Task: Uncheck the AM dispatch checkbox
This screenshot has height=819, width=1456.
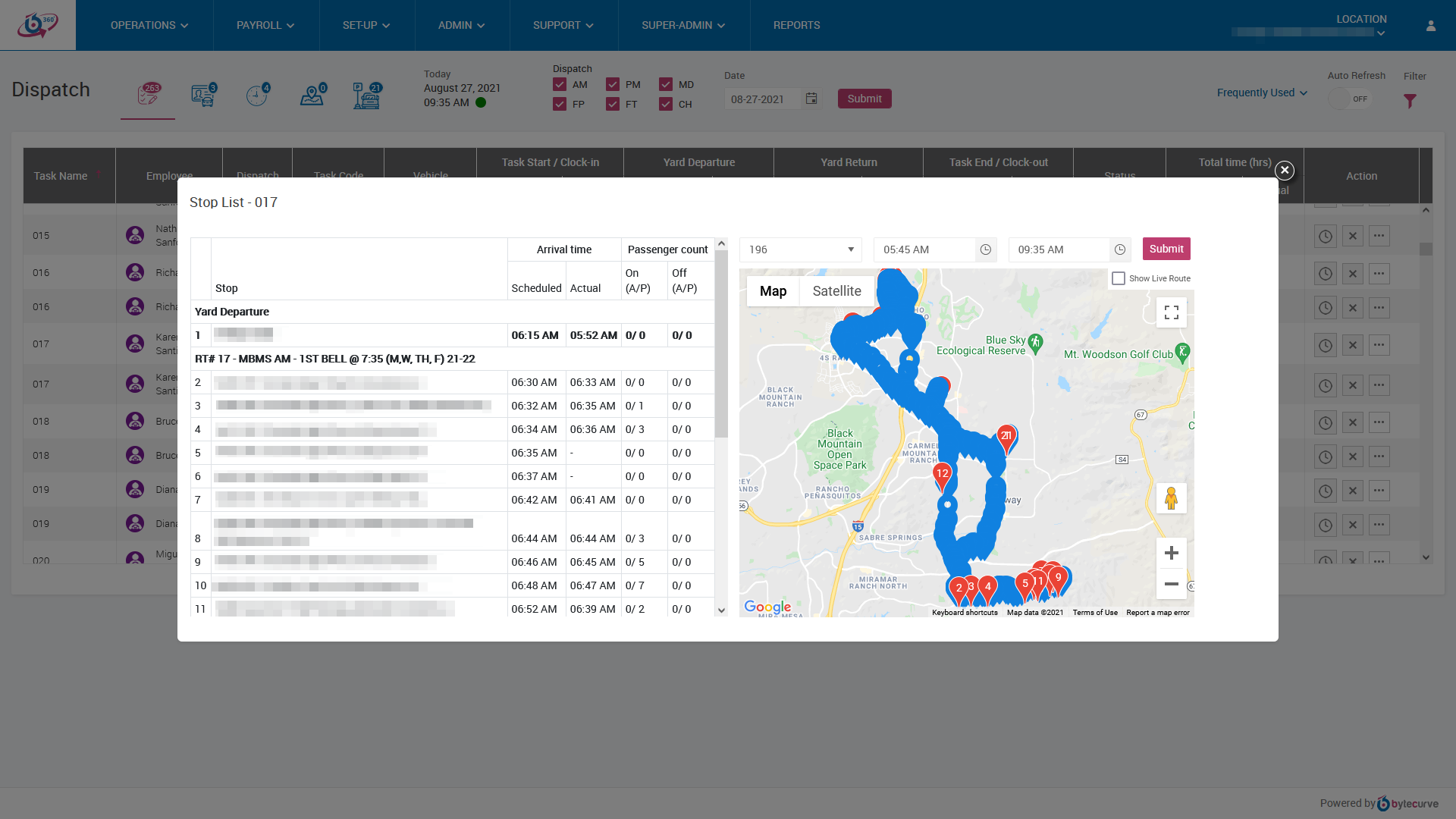Action: click(560, 85)
